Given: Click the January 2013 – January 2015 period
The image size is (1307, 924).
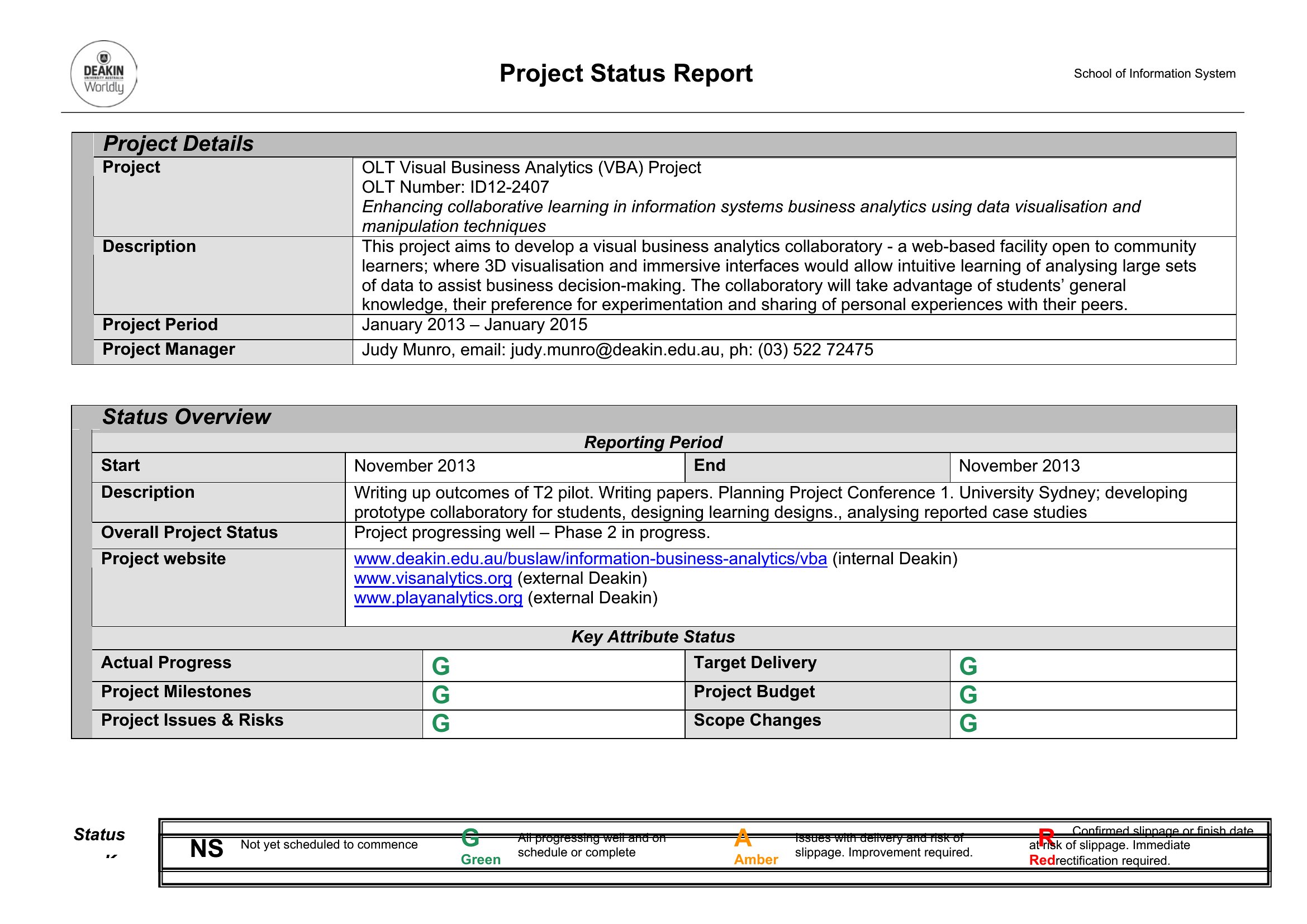Looking at the screenshot, I should [x=474, y=325].
